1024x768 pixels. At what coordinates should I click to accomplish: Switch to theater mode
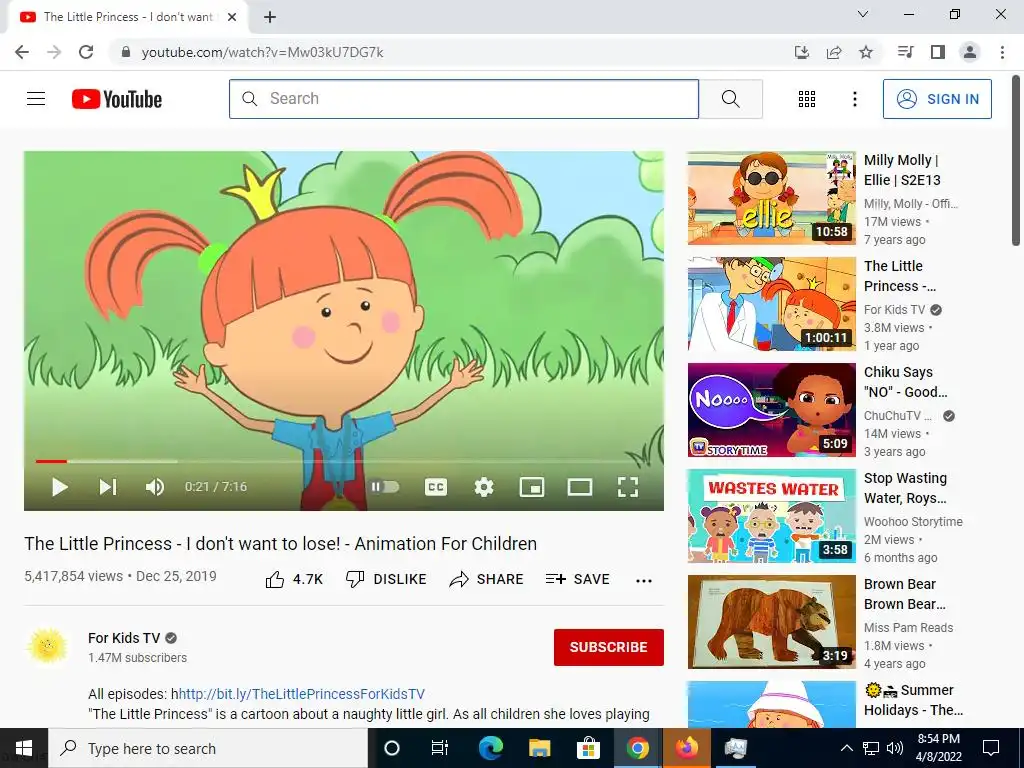coord(580,487)
